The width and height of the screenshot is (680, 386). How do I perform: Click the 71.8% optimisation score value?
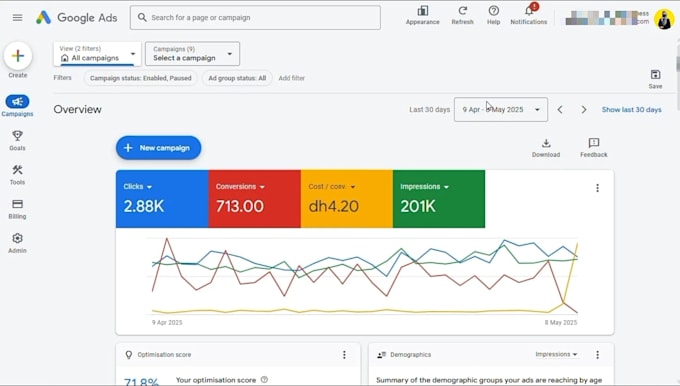(141, 382)
